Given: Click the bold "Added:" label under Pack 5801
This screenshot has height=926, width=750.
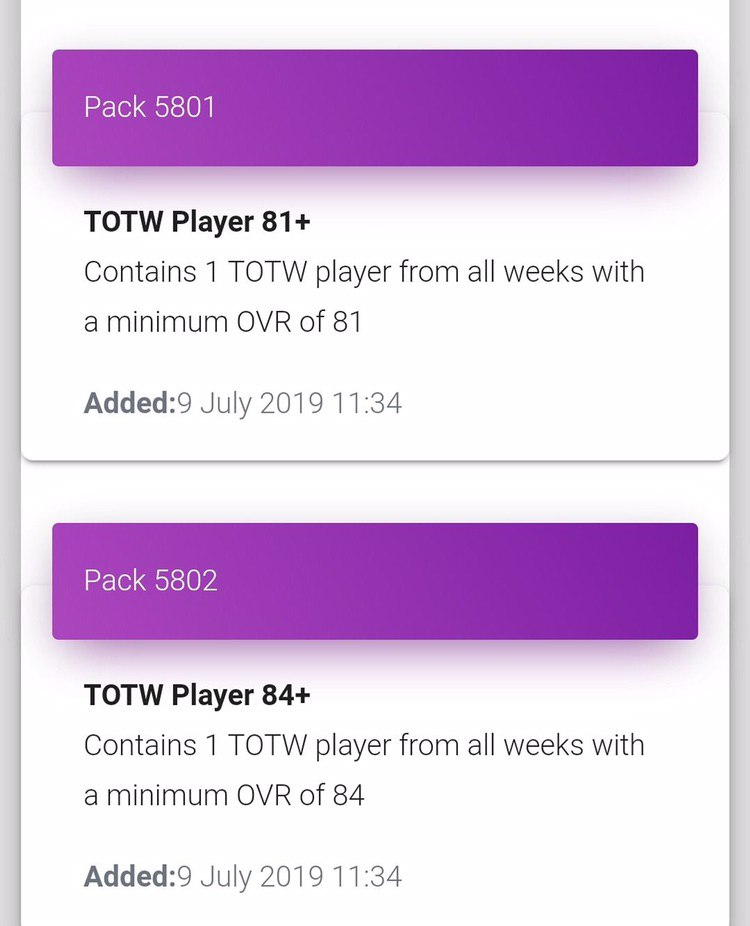Looking at the screenshot, I should 130,404.
